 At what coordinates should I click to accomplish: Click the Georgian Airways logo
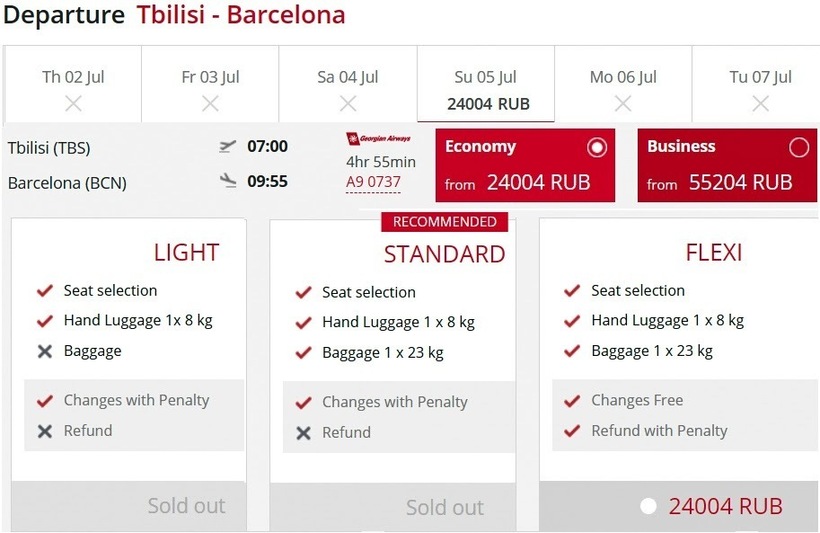click(x=378, y=139)
